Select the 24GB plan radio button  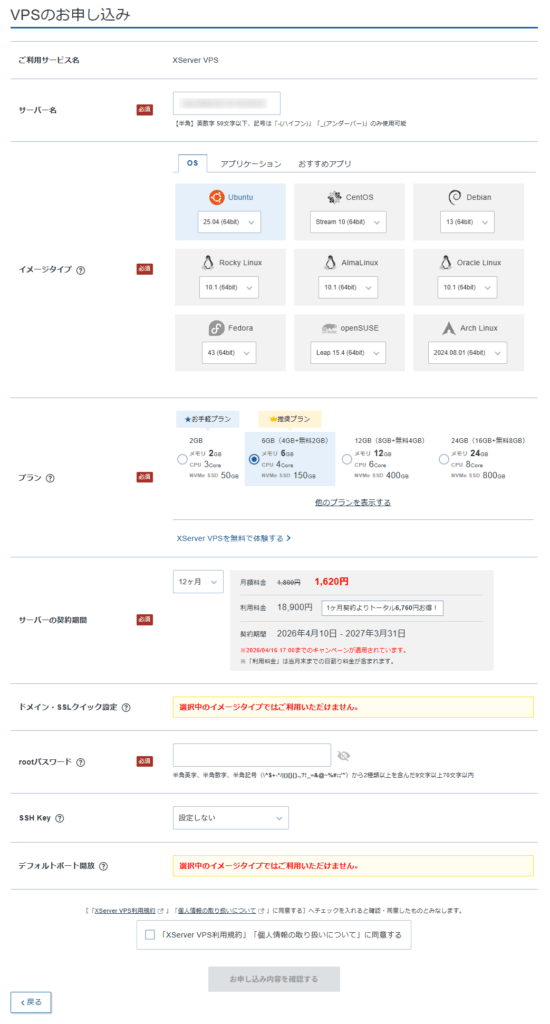click(444, 460)
